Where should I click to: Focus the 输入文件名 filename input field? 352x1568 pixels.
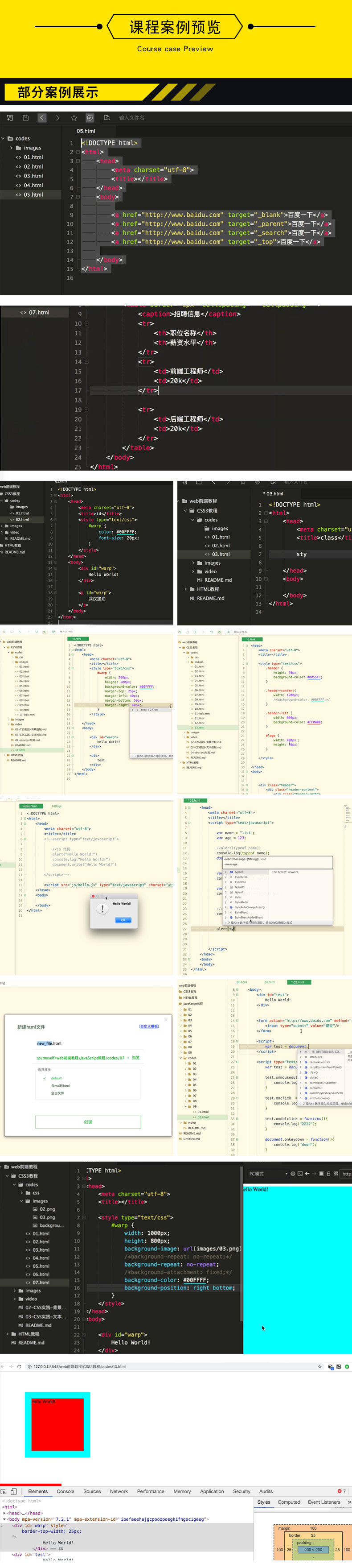(132, 117)
